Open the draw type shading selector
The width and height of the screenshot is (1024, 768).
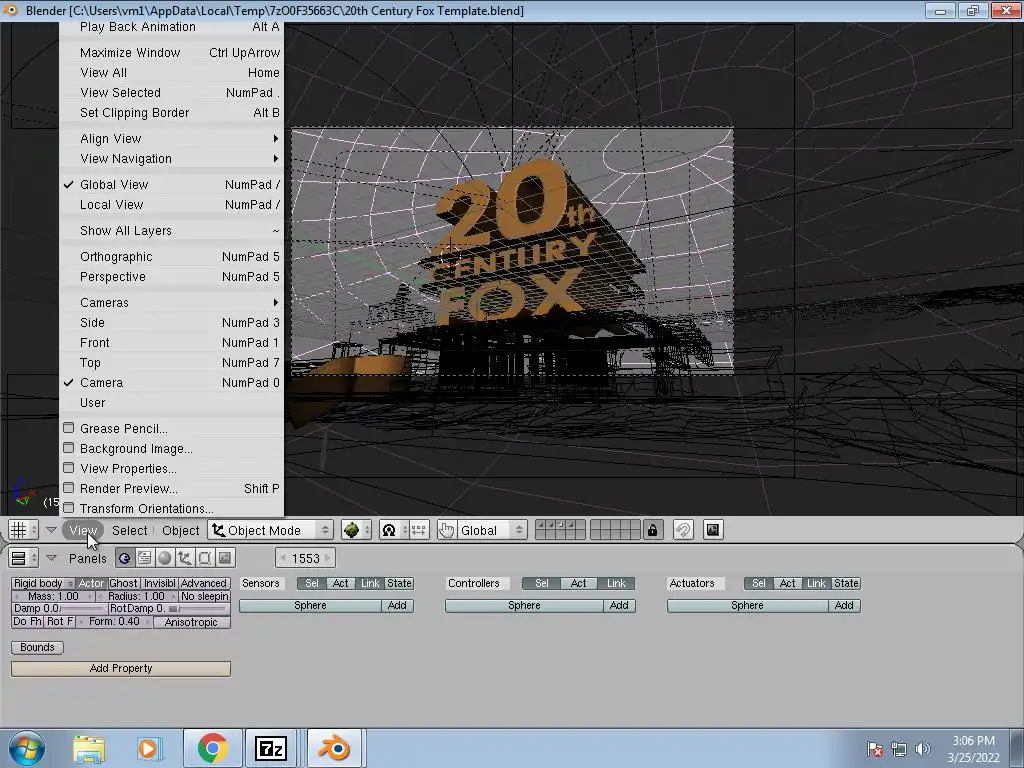[357, 530]
